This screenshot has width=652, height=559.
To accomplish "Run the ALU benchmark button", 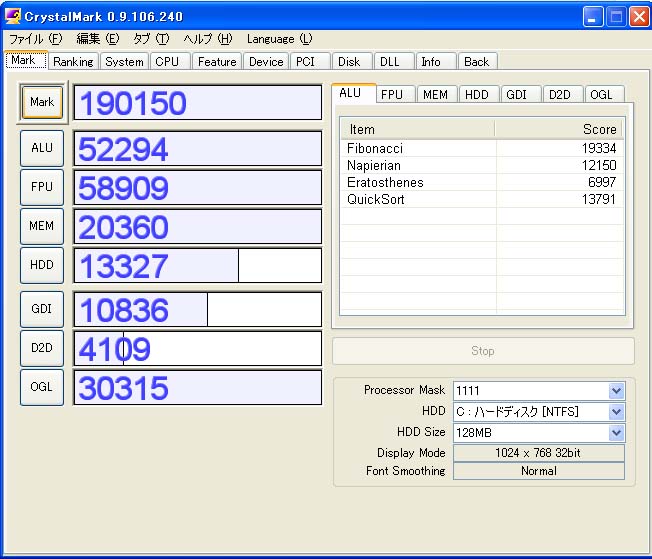I will tap(42, 148).
